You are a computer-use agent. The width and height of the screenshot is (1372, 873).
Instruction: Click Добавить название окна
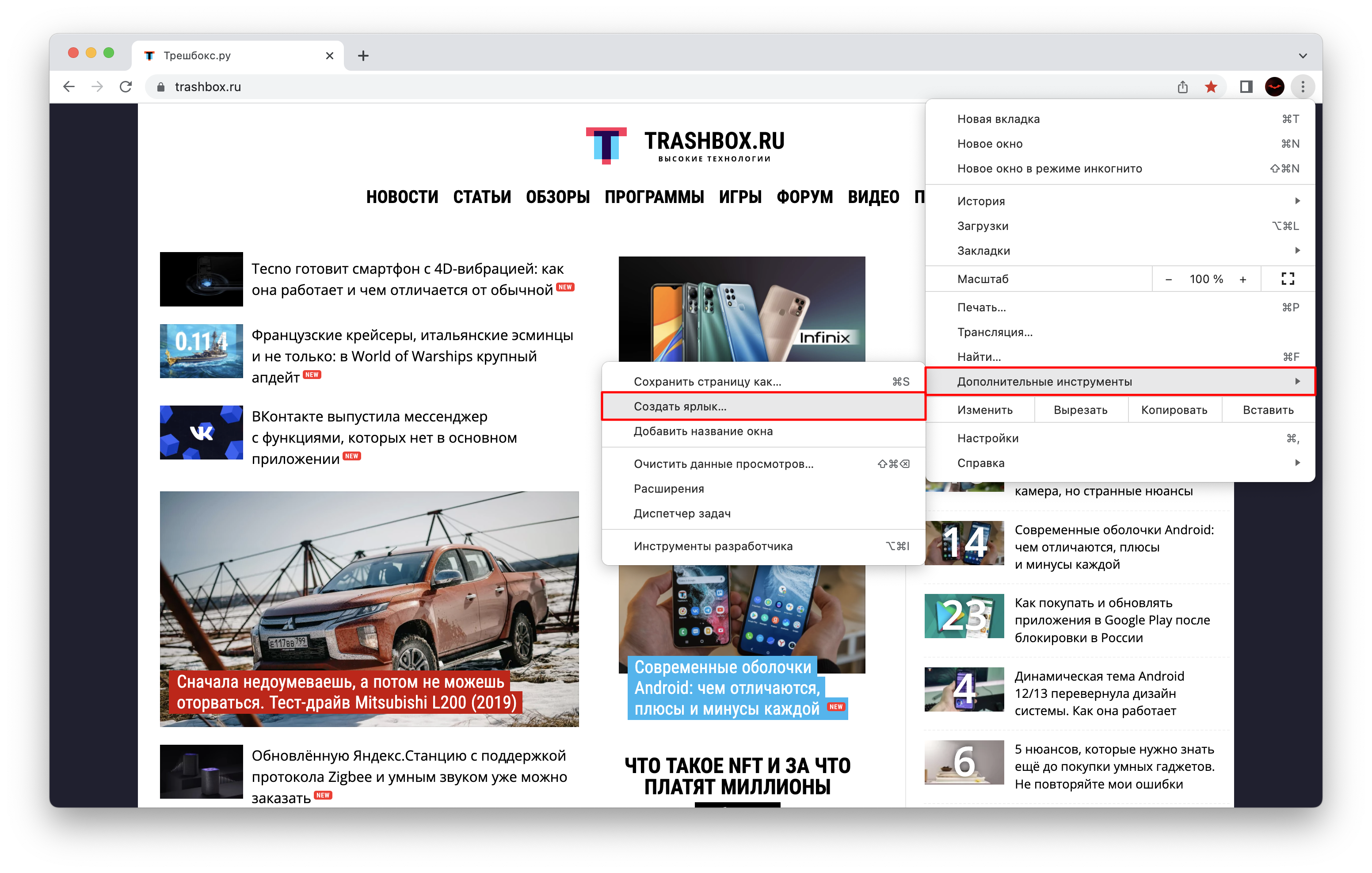tap(763, 431)
